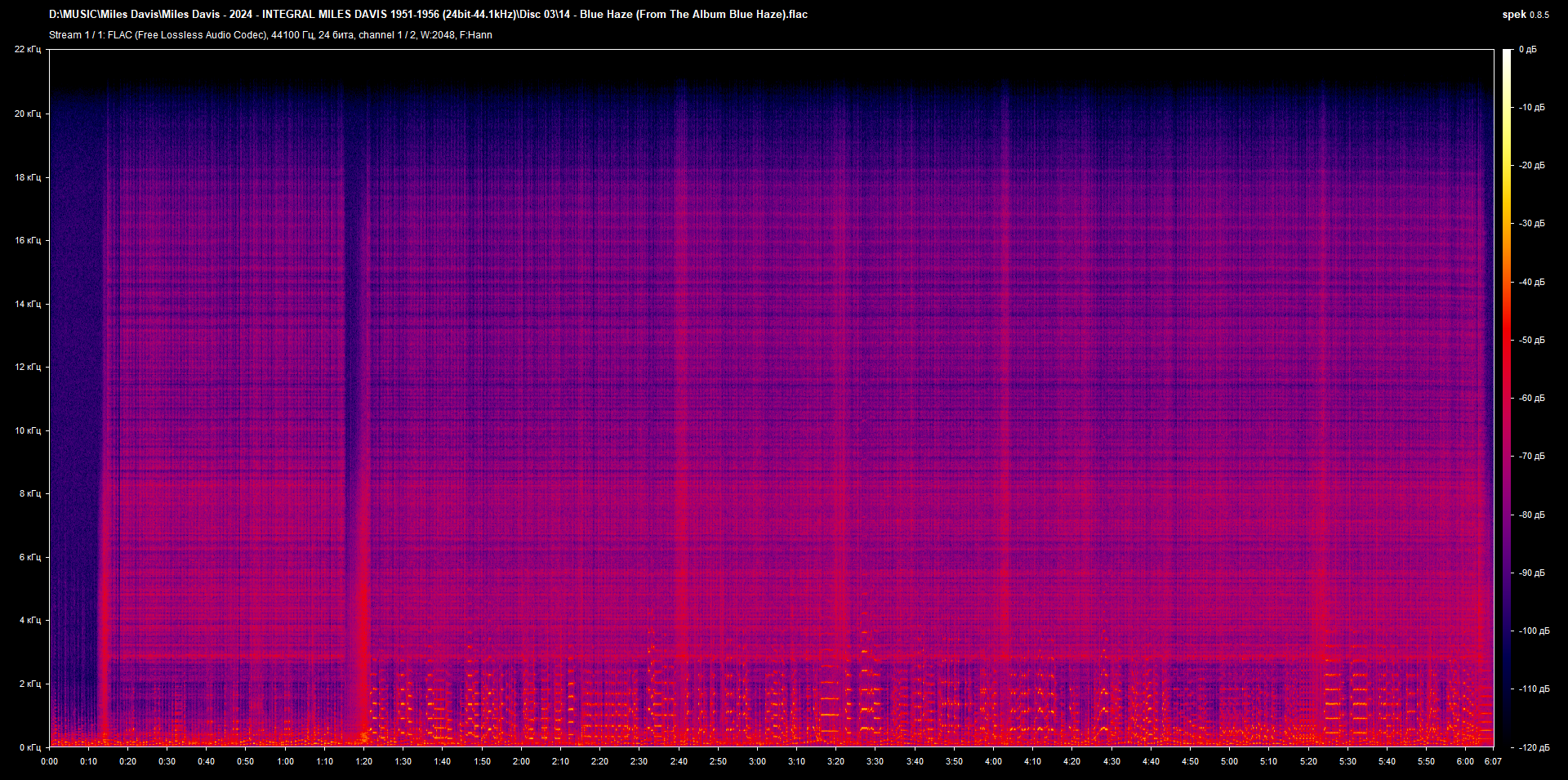Click the '-40 дБ' level scale label
The image size is (1568, 780).
tap(1531, 282)
